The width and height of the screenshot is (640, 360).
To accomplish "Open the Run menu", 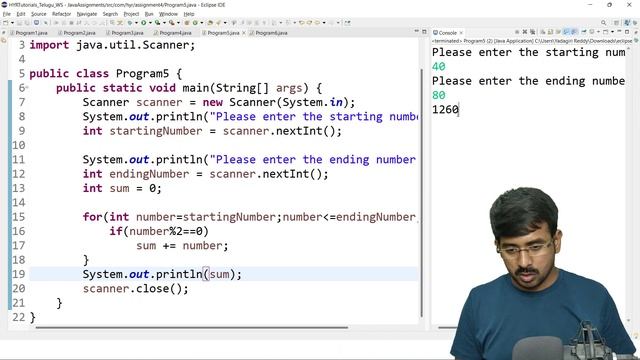I will pos(149,14).
